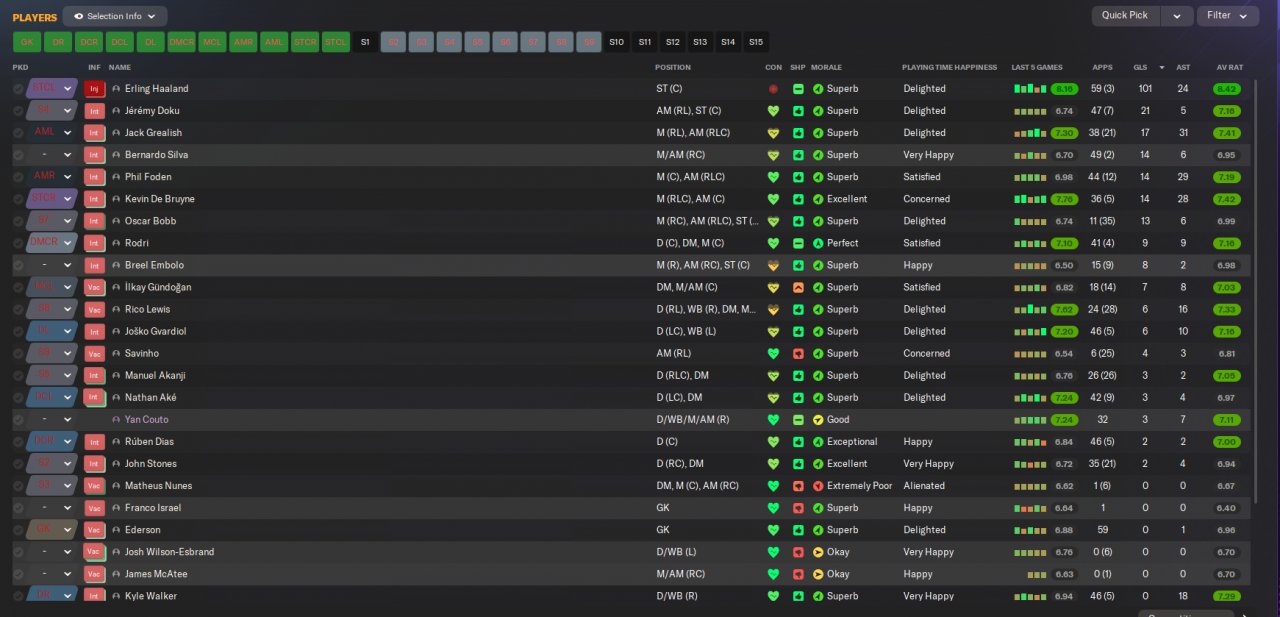Click Jack Grealish's last 5 games form bars
The image size is (1280, 617).
coord(1030,133)
